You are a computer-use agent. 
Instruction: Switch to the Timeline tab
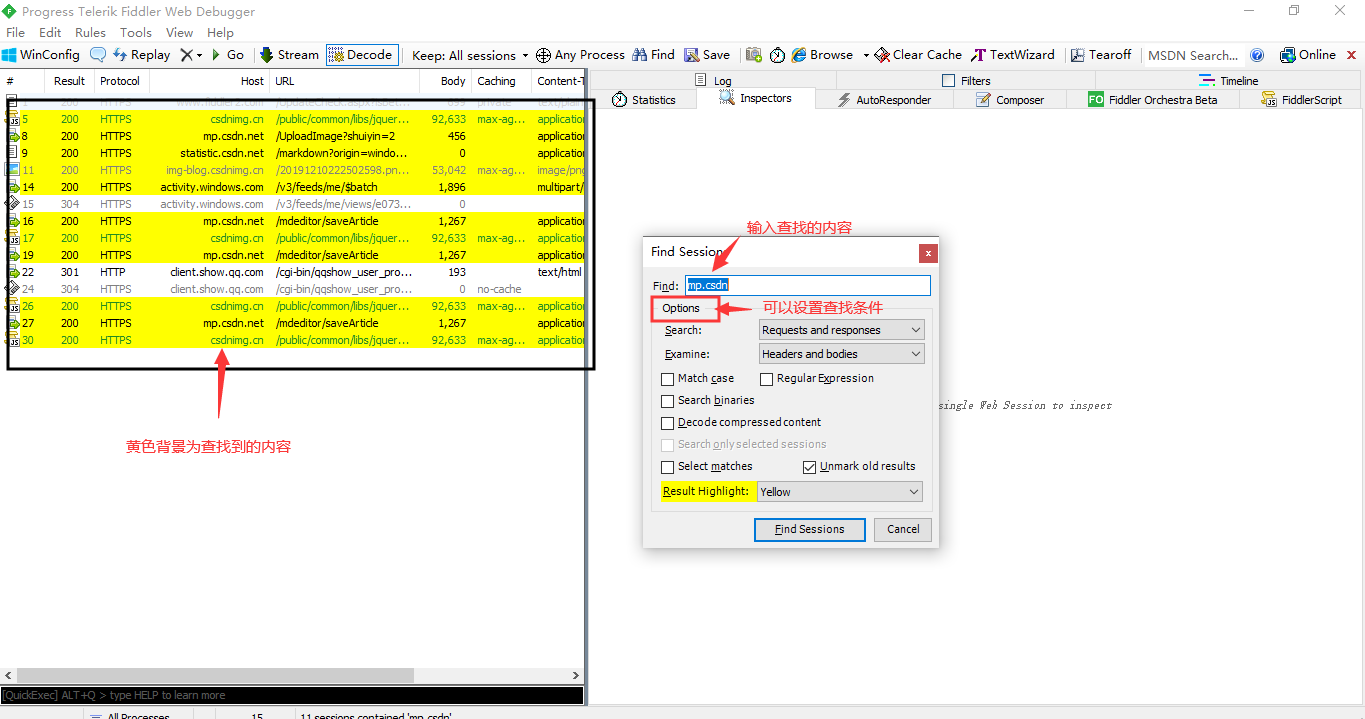[1229, 81]
